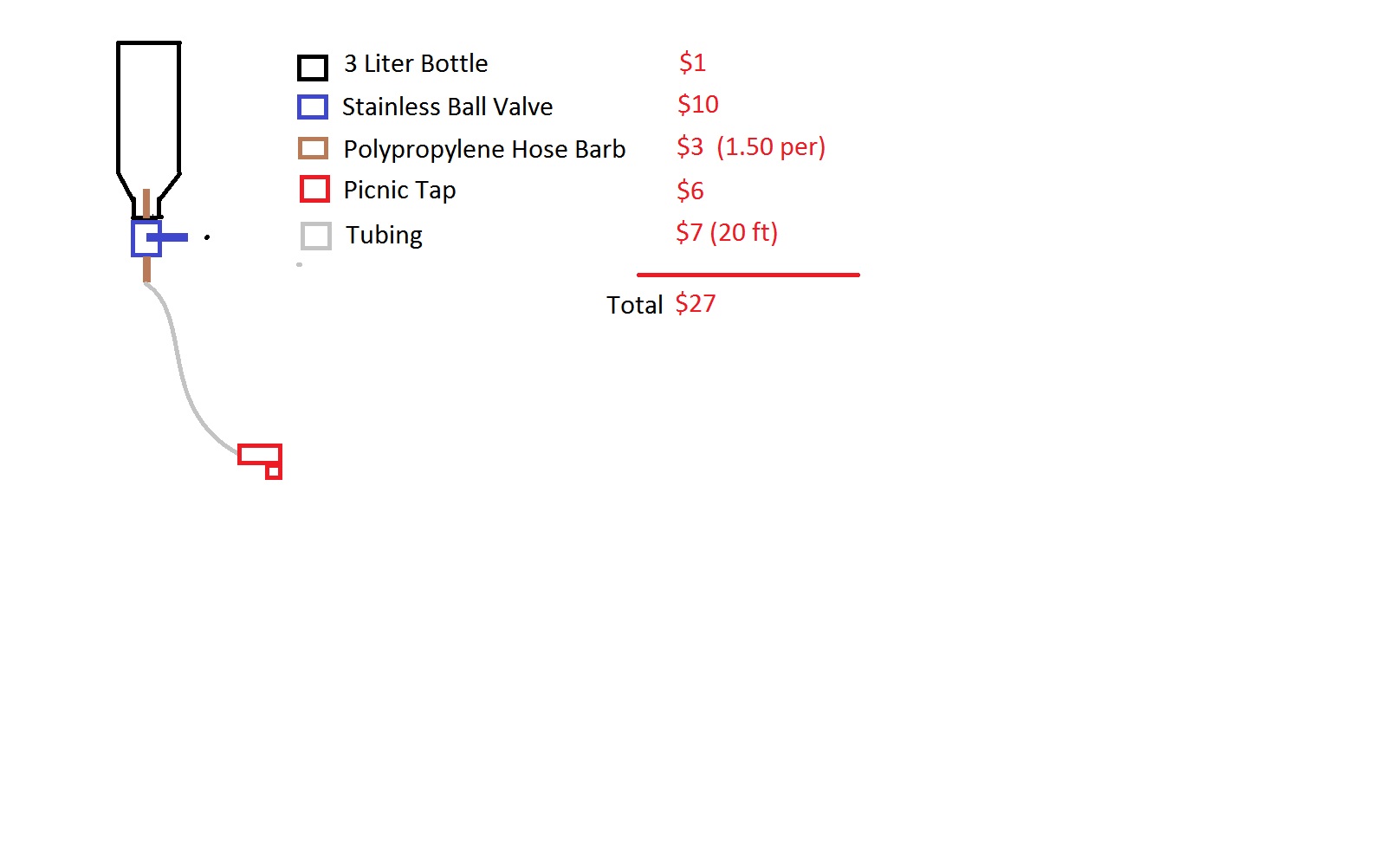The width and height of the screenshot is (1386, 868).
Task: Click the black bottle outline drawing
Action: [149, 129]
